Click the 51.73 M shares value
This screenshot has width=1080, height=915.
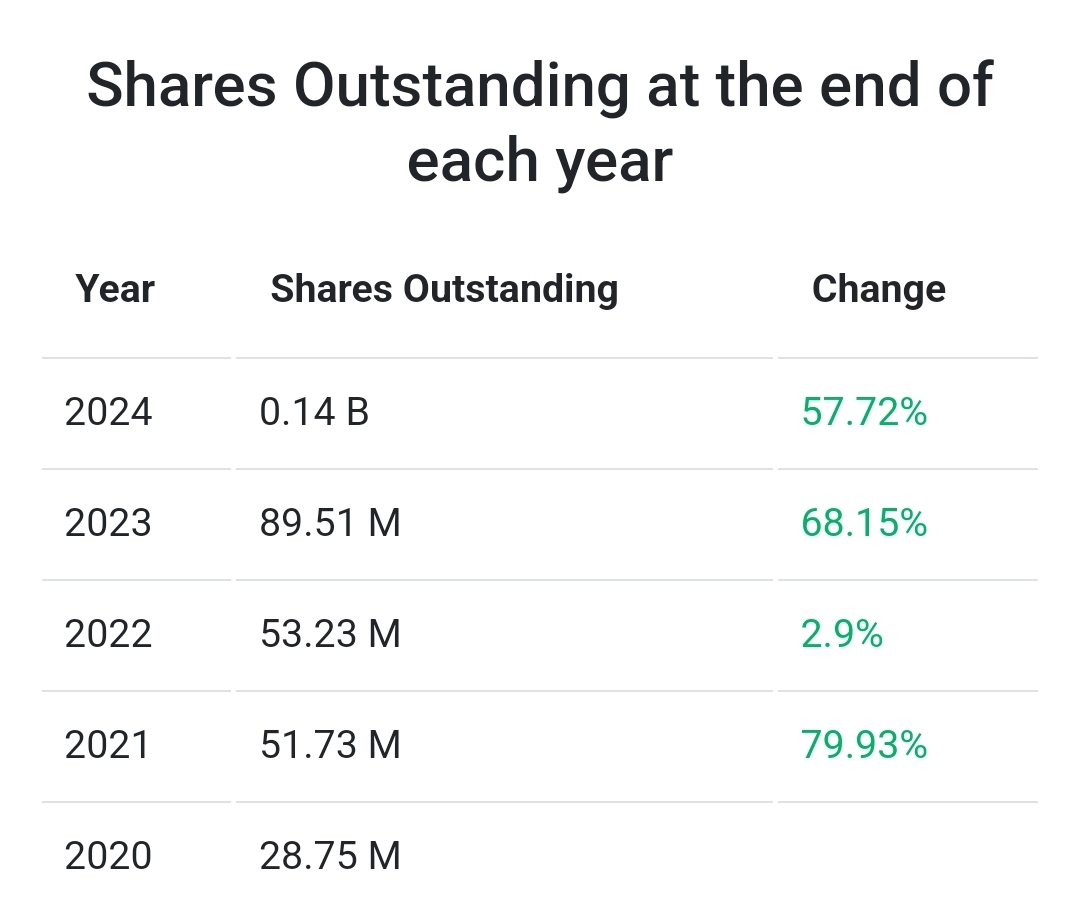pos(330,745)
